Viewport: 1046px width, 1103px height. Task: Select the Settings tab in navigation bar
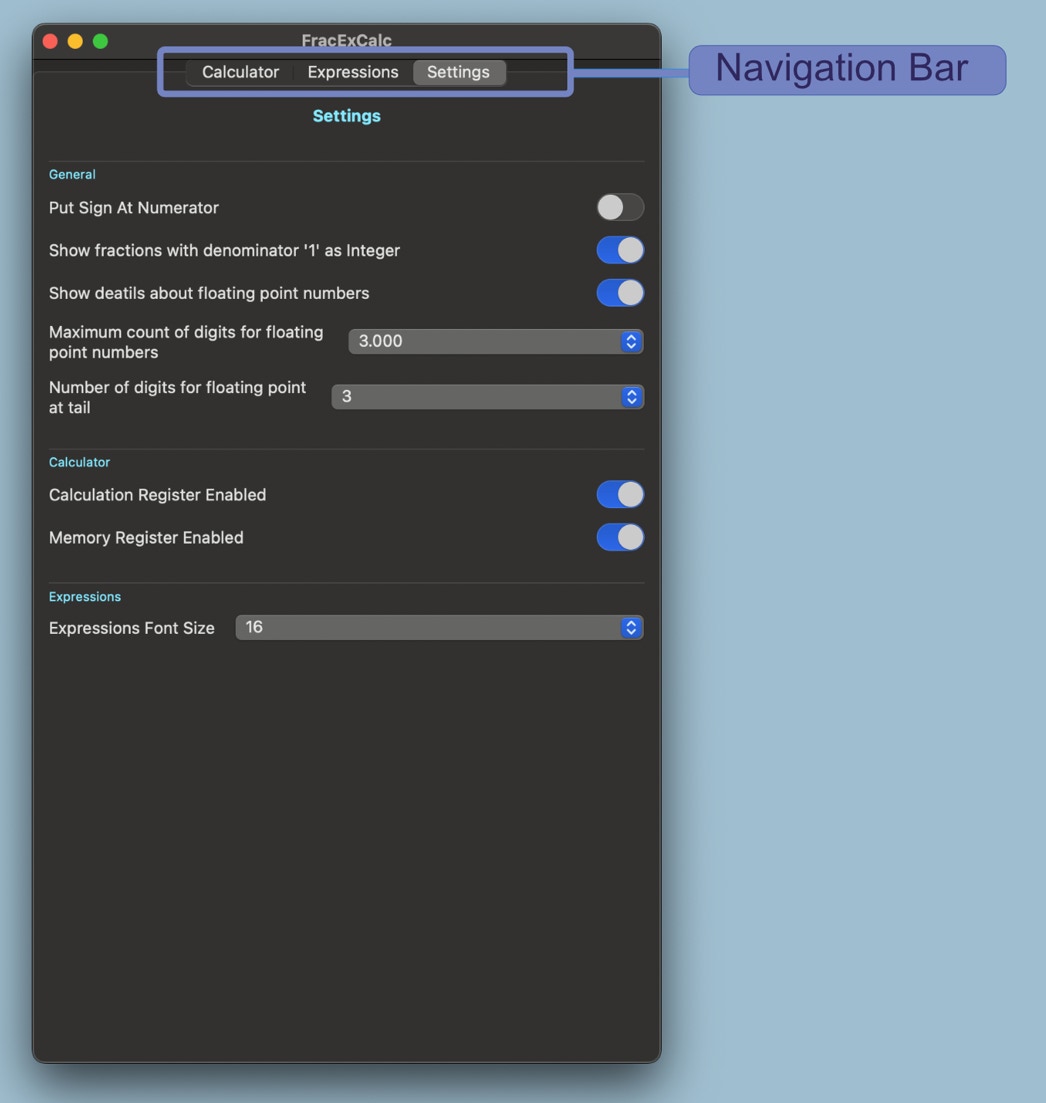(x=458, y=72)
